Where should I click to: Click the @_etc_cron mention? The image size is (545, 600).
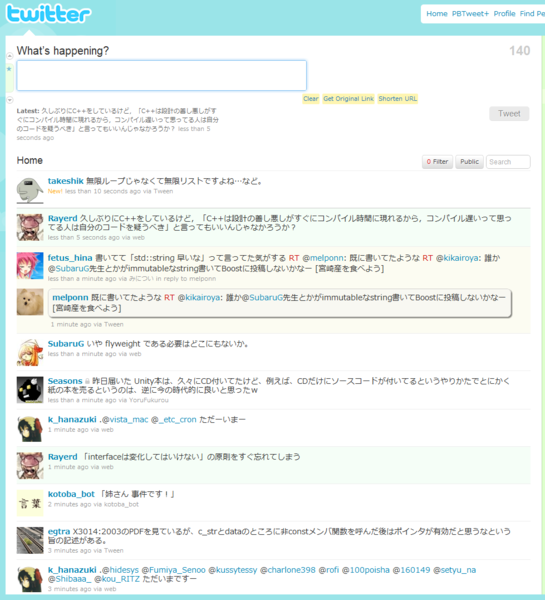pyautogui.click(x=174, y=420)
